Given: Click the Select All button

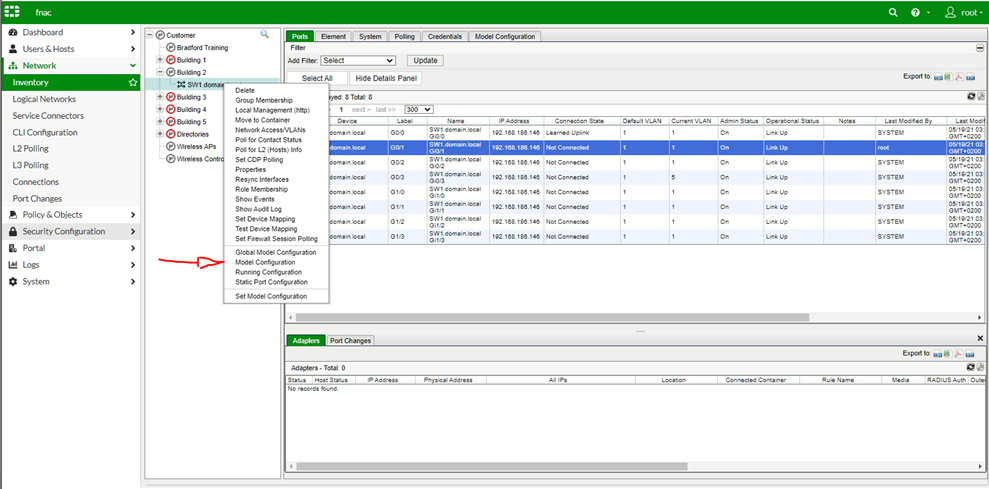Looking at the screenshot, I should 317,78.
